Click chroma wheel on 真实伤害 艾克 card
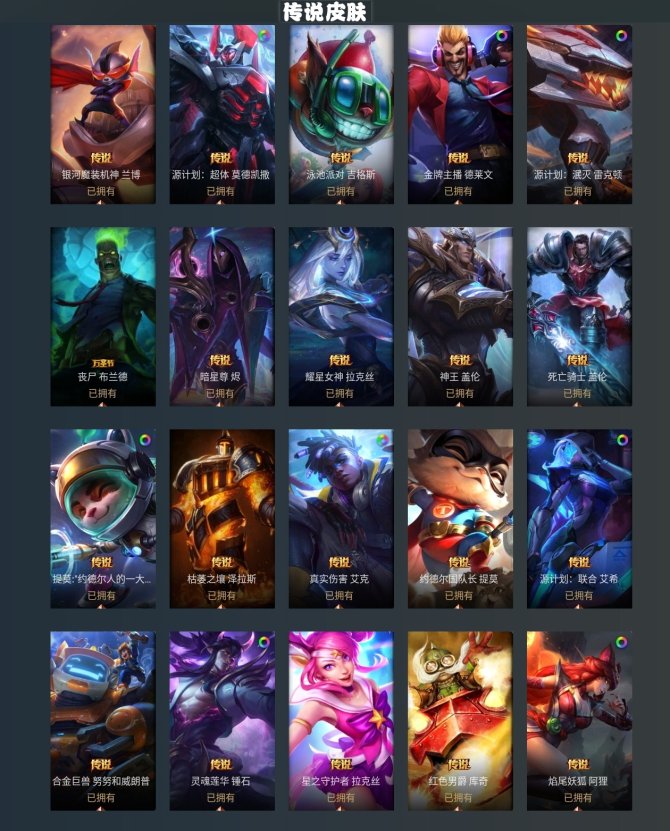The height and width of the screenshot is (831, 670). coord(382,440)
